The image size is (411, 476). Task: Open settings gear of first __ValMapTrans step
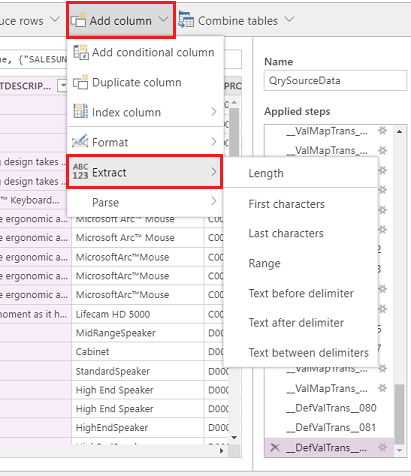(x=382, y=131)
